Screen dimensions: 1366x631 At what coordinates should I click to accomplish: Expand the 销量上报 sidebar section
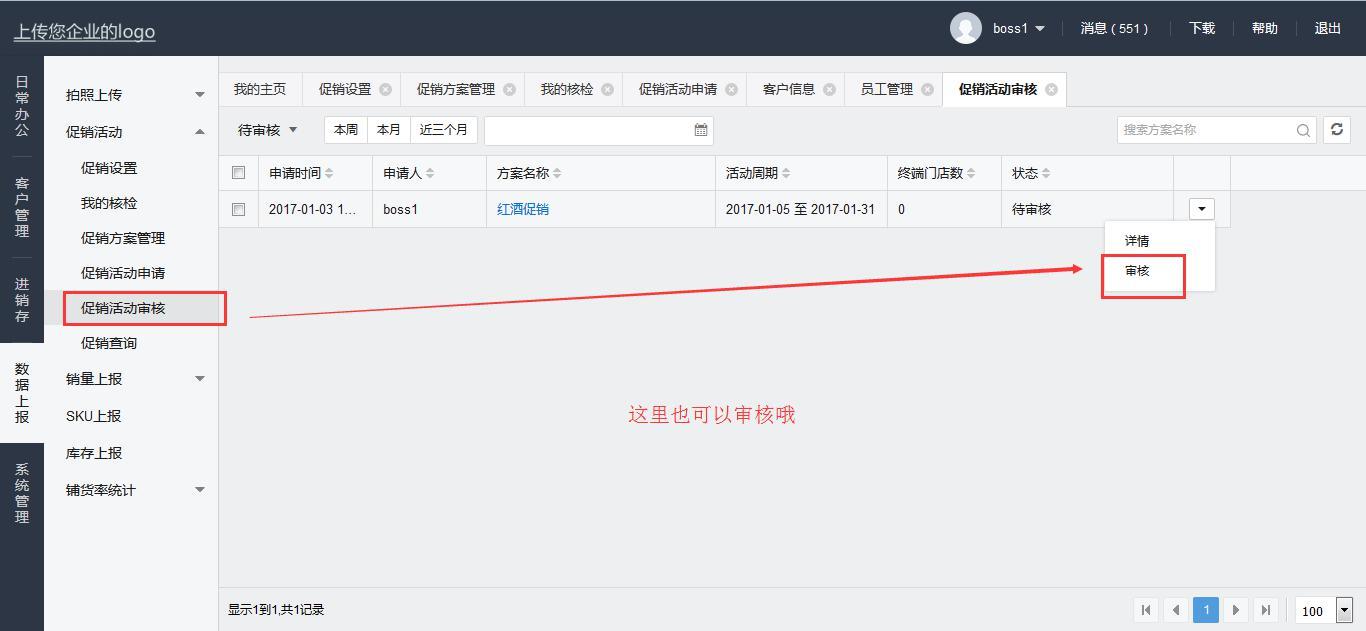tap(135, 379)
